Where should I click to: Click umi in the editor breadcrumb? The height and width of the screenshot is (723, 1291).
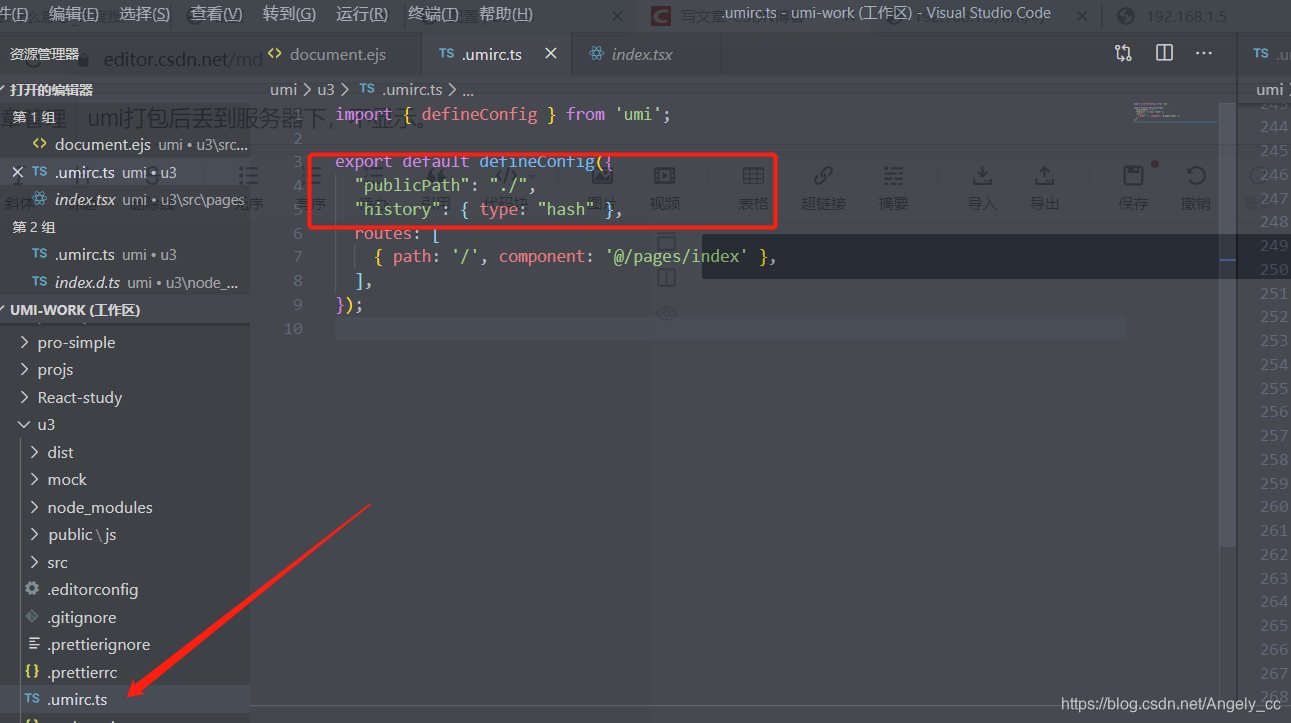pyautogui.click(x=283, y=89)
